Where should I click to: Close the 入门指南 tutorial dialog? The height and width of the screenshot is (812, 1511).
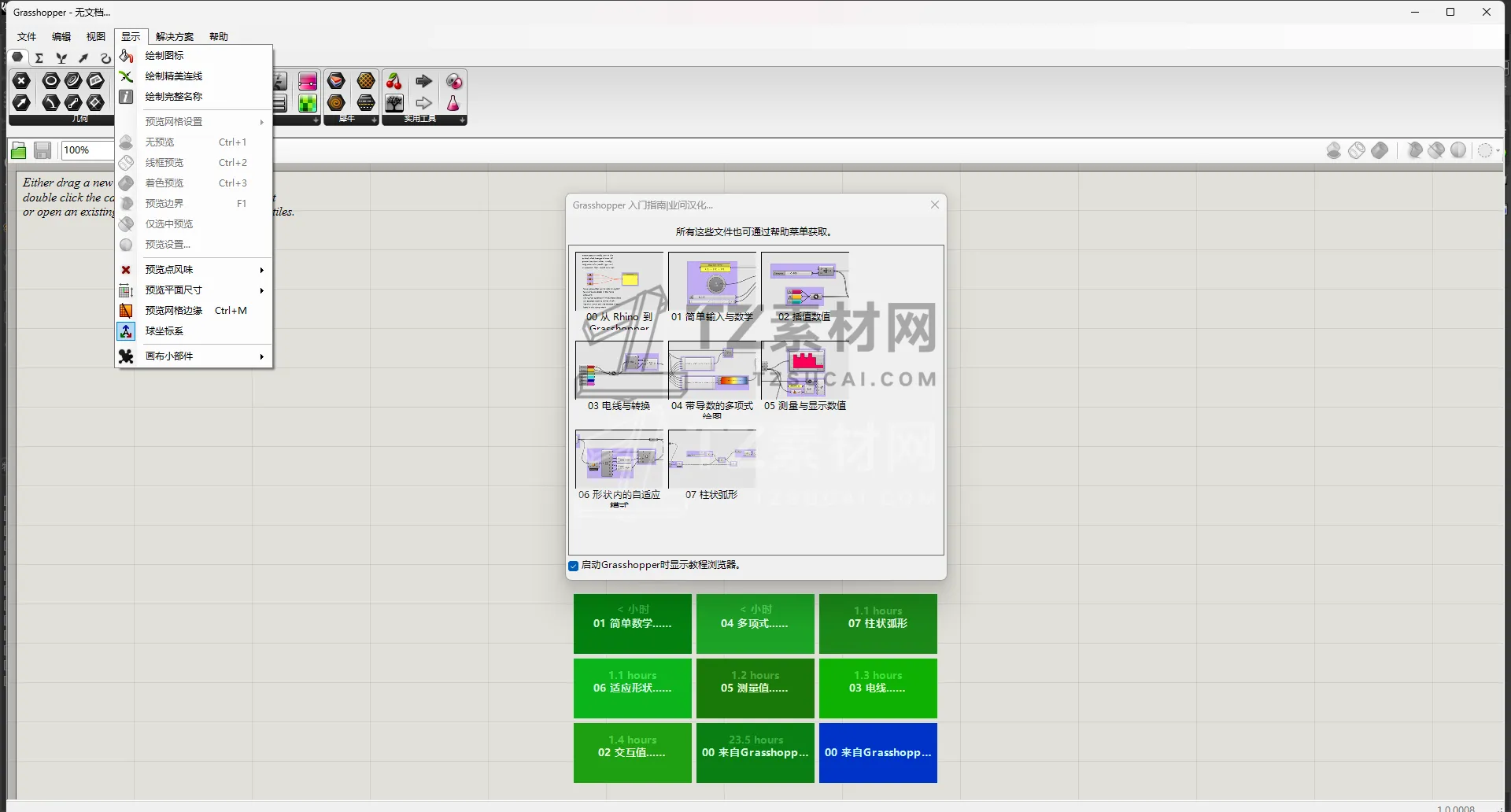(935, 205)
